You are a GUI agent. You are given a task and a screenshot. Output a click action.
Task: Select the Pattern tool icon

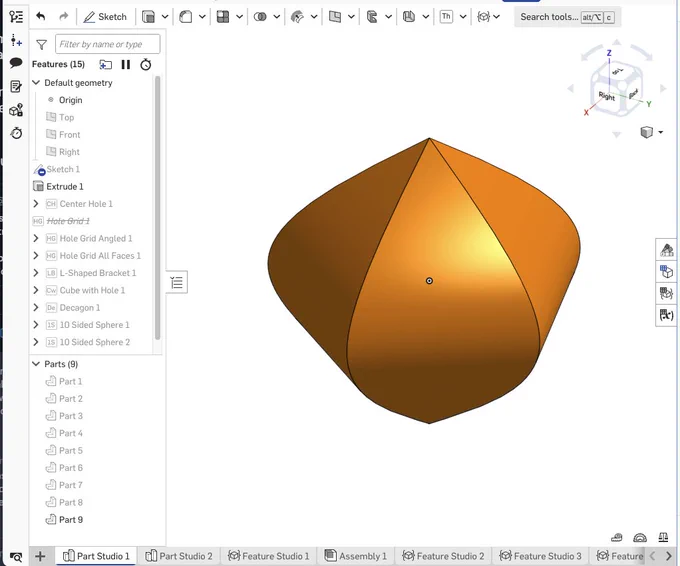pos(223,17)
